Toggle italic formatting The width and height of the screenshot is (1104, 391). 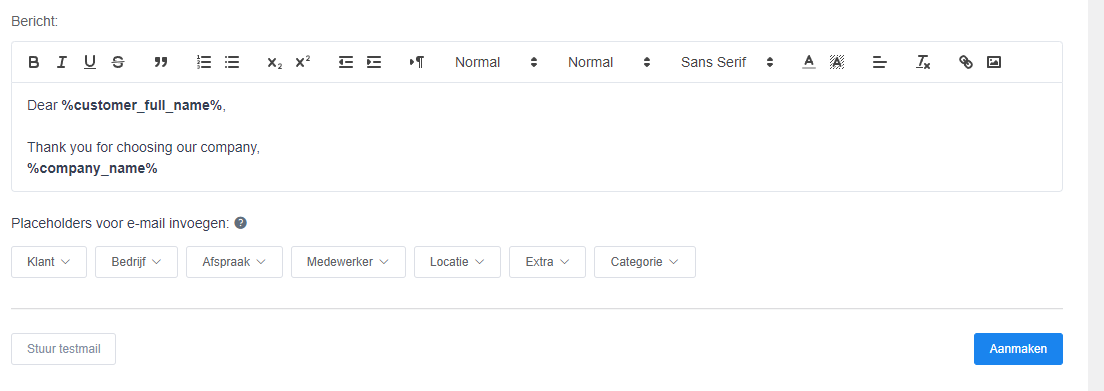[x=61, y=62]
